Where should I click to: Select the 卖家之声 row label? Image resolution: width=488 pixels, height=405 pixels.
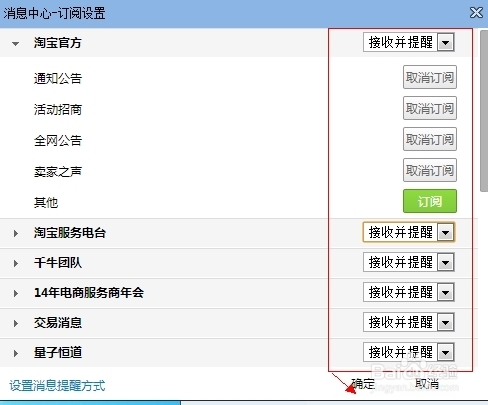pos(58,171)
